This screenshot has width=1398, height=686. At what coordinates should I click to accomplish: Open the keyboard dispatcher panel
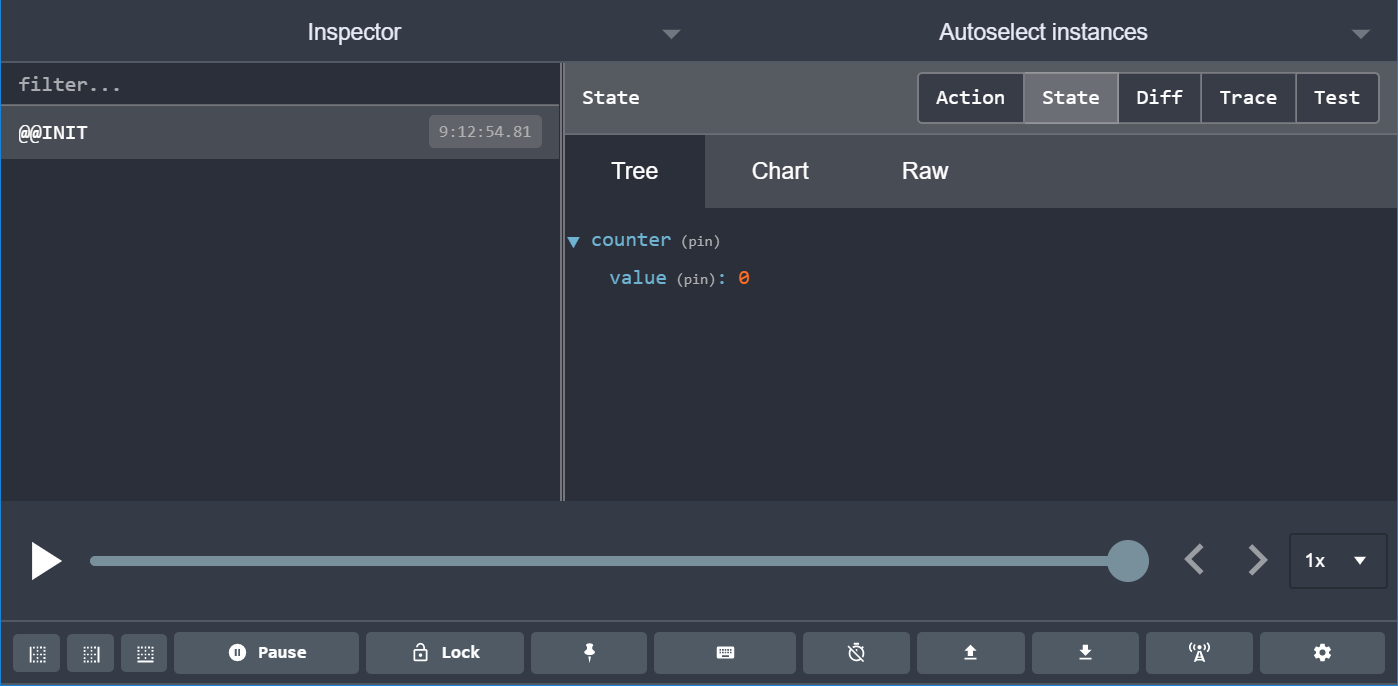point(724,653)
